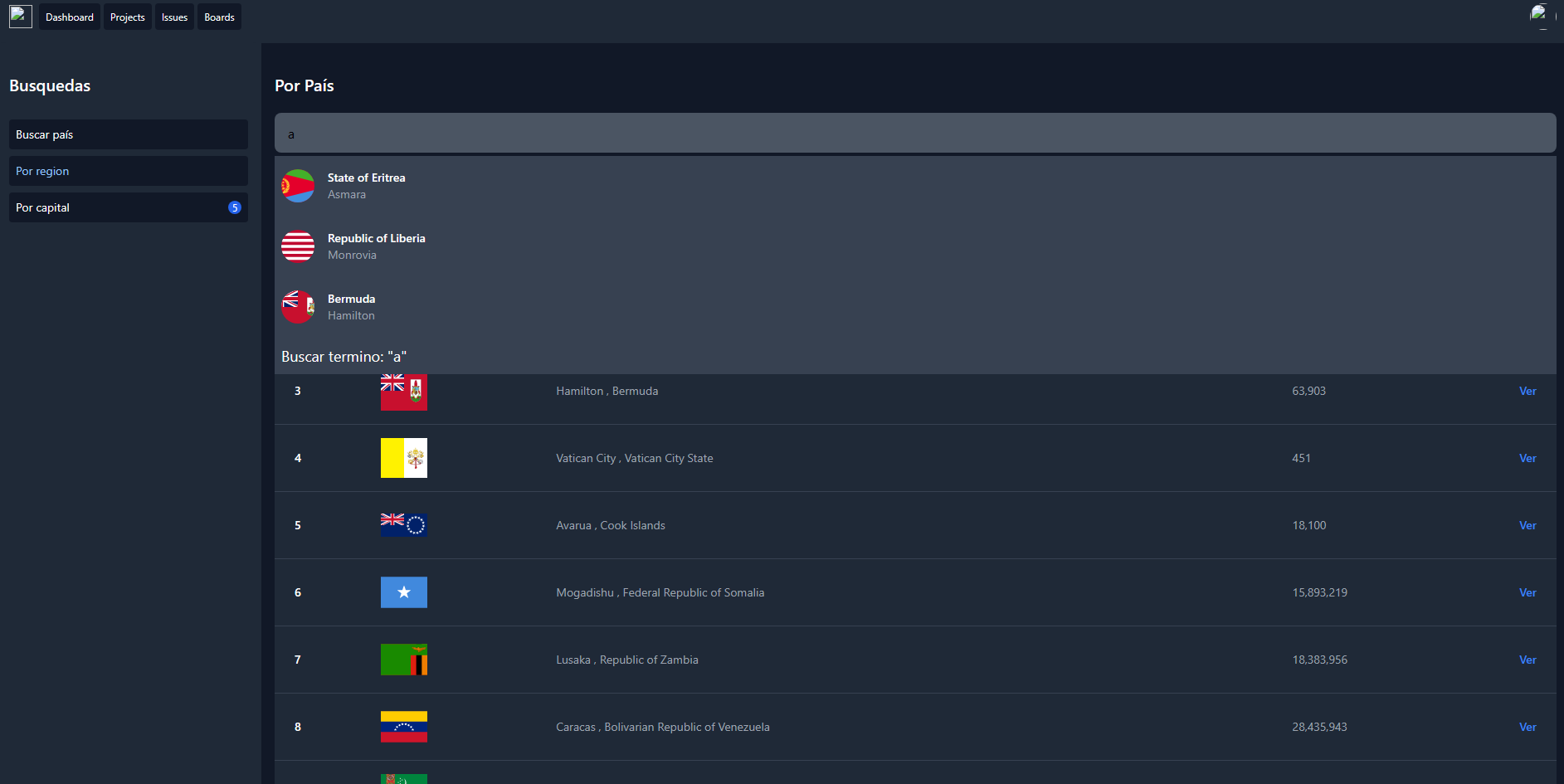This screenshot has width=1564, height=784.
Task: Click population value 28,435,943
Action: point(1320,727)
